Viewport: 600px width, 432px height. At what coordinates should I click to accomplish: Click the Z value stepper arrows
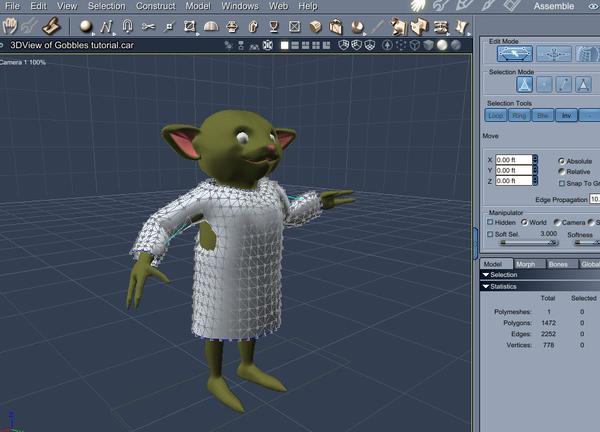pyautogui.click(x=535, y=181)
